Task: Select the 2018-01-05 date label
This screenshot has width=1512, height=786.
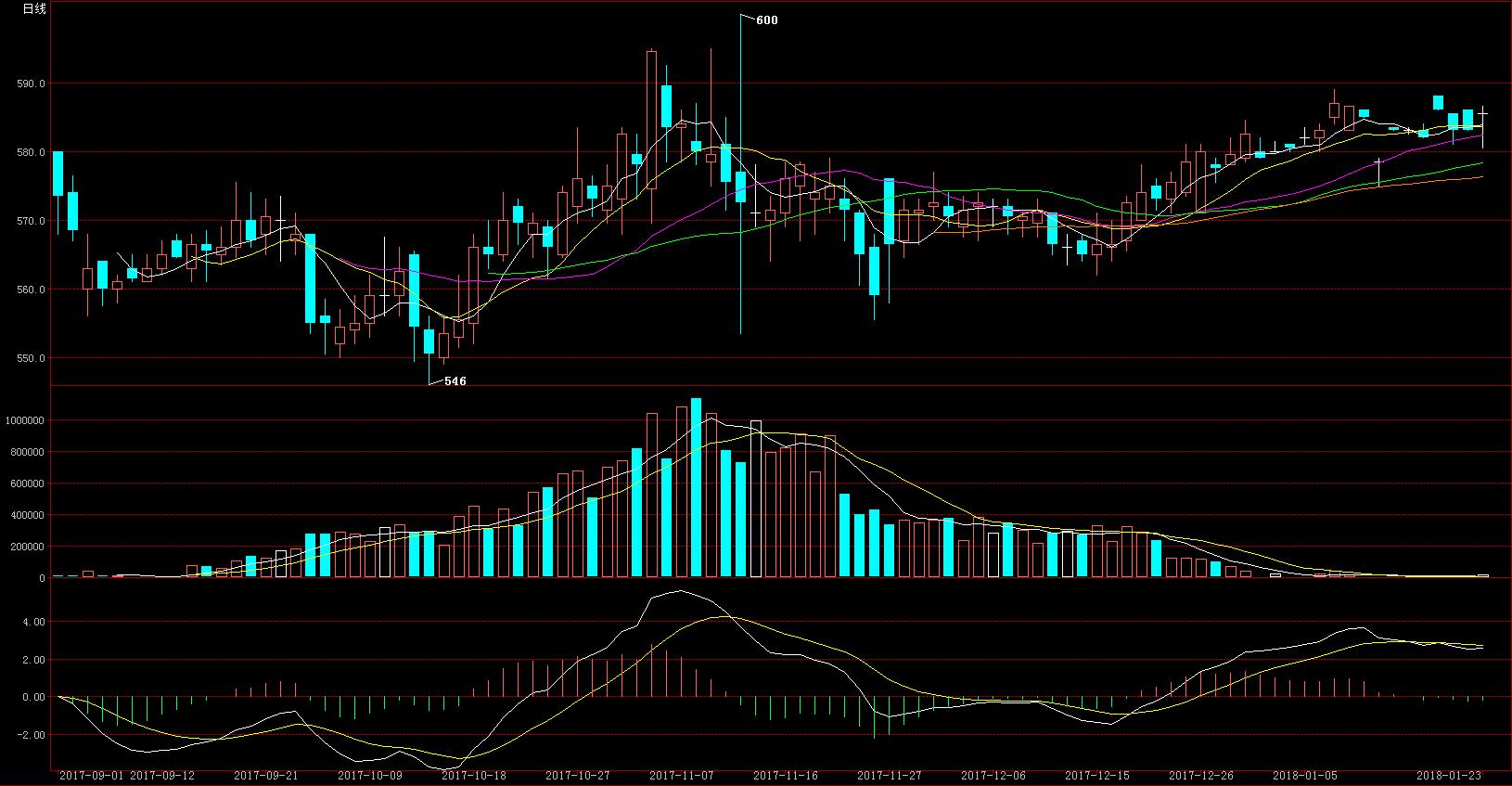Action: point(1305,775)
